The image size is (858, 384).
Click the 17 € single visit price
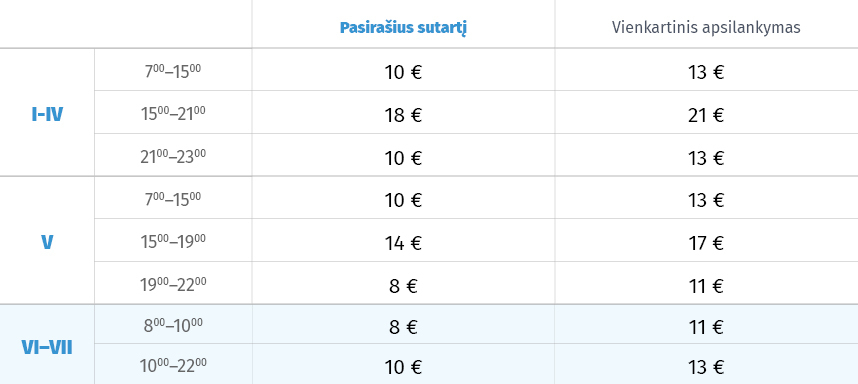[706, 243]
